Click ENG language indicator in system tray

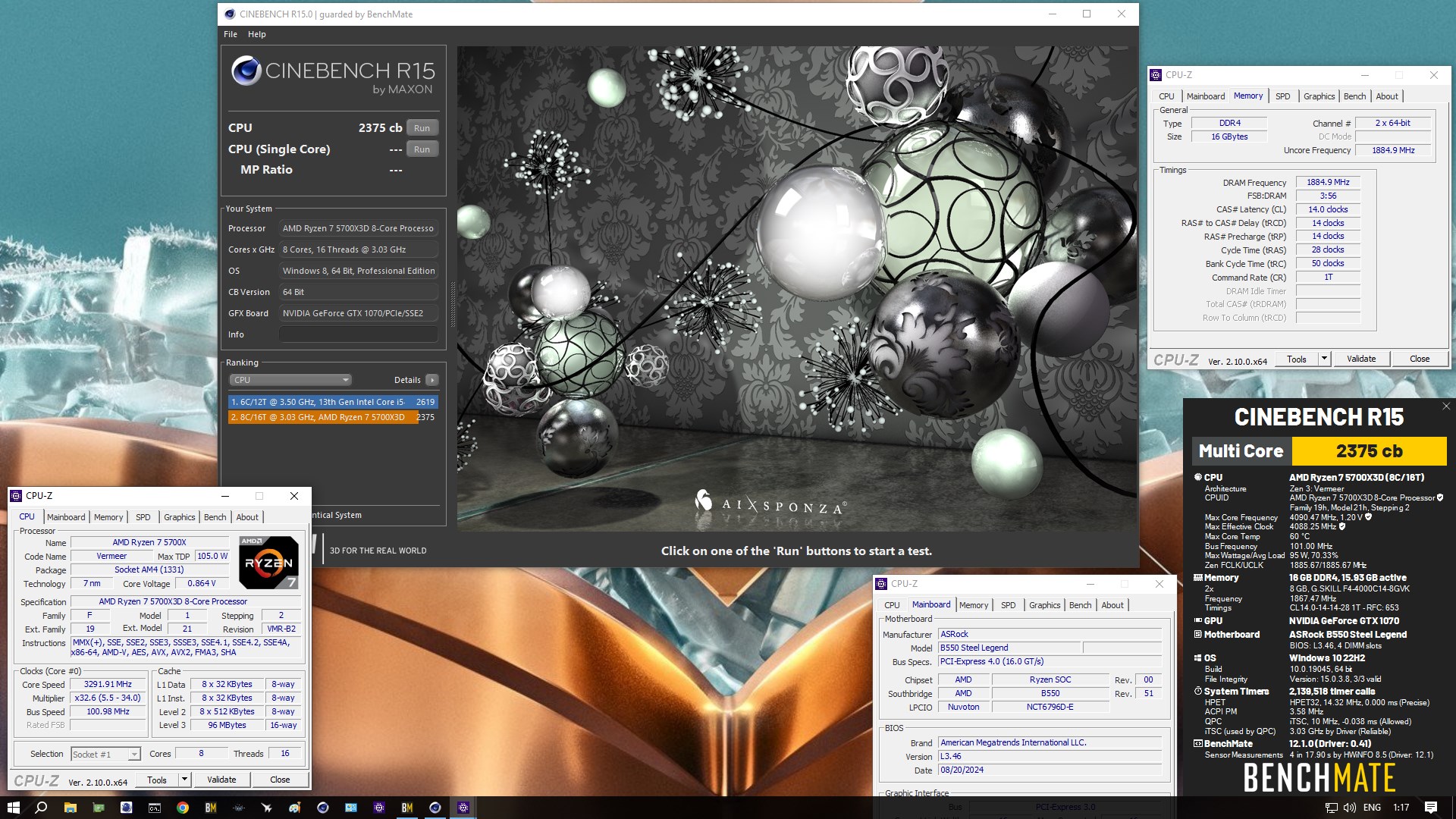pos(1372,808)
